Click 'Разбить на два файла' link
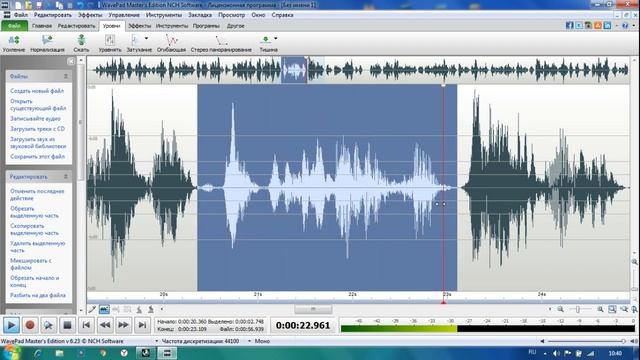 (x=38, y=295)
